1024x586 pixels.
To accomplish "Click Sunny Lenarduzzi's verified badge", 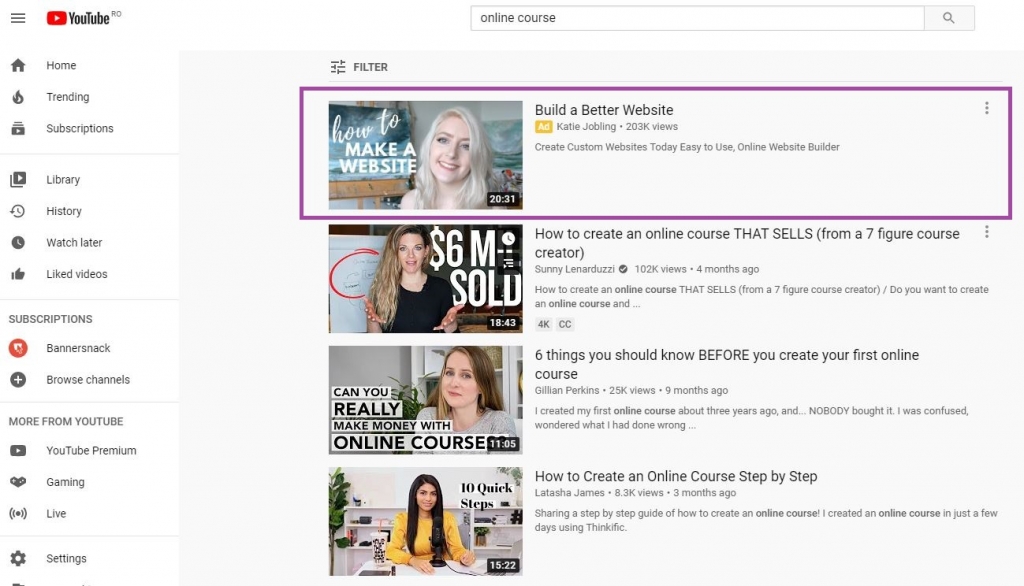I will 623,268.
